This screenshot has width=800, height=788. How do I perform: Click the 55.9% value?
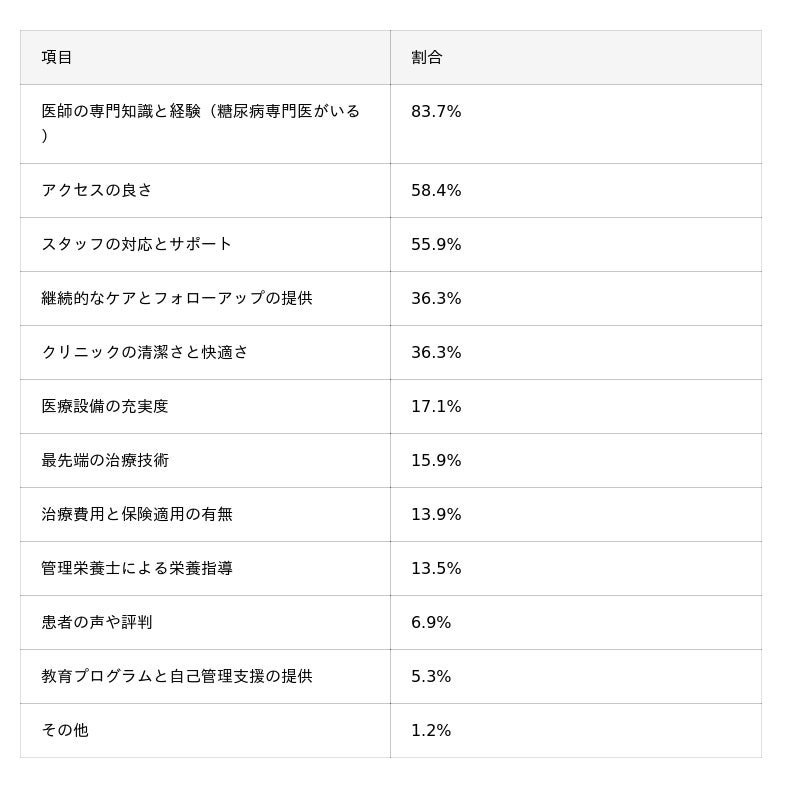tap(436, 245)
